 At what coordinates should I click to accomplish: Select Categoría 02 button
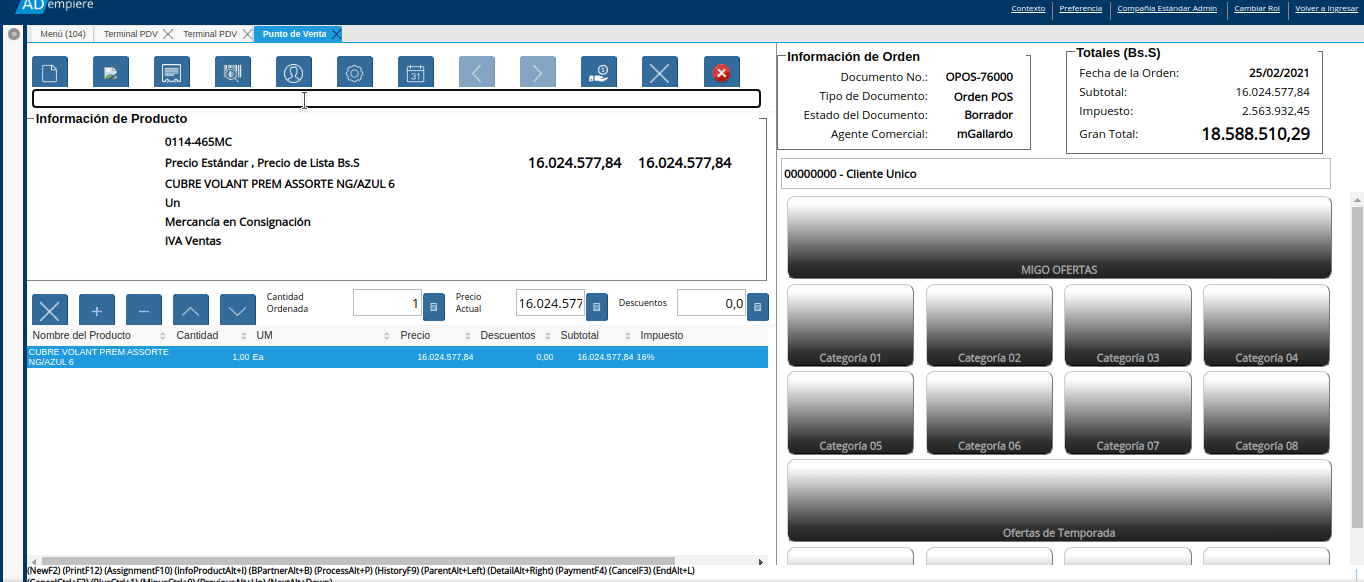point(989,326)
